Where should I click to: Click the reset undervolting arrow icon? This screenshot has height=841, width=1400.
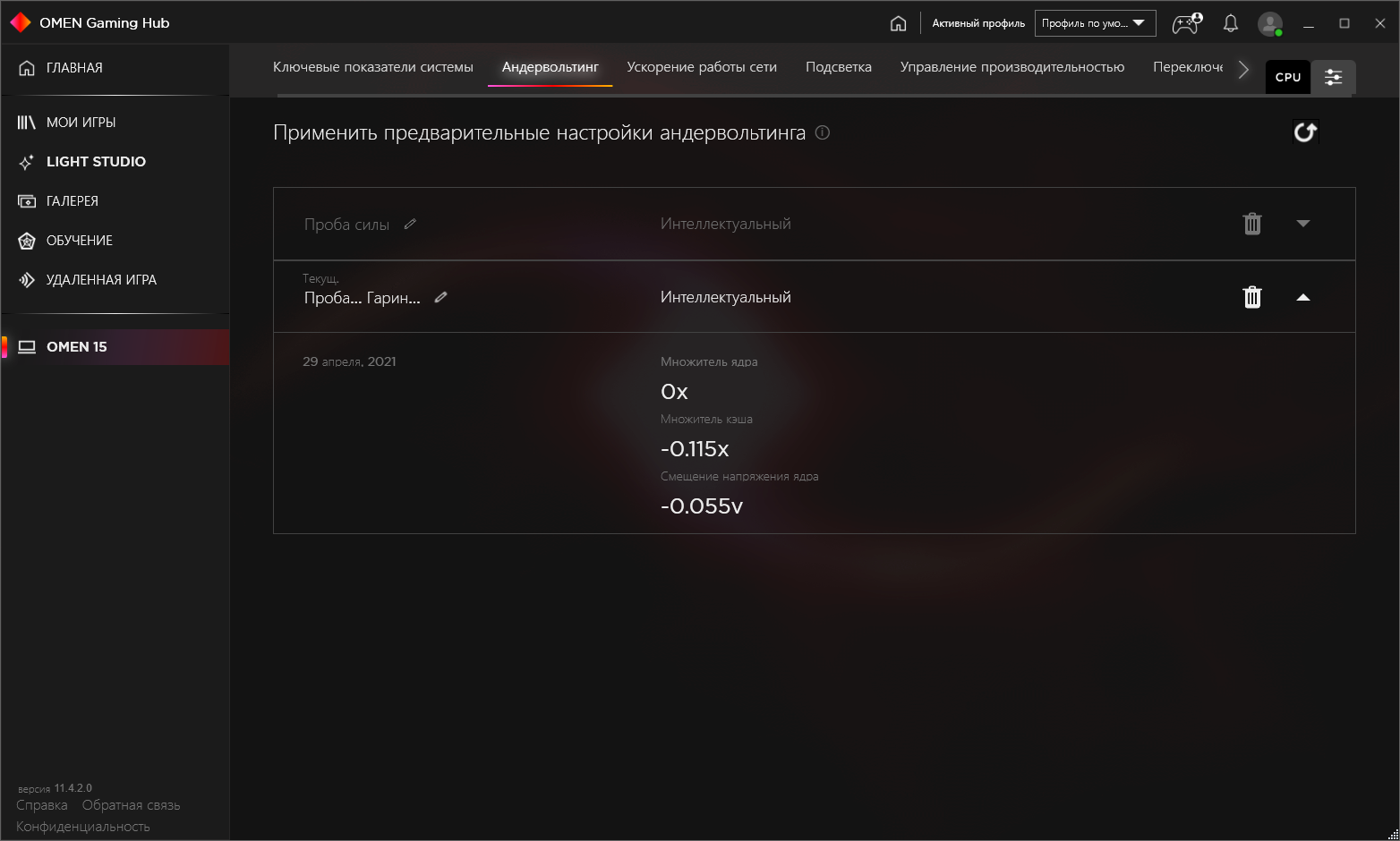pyautogui.click(x=1305, y=132)
